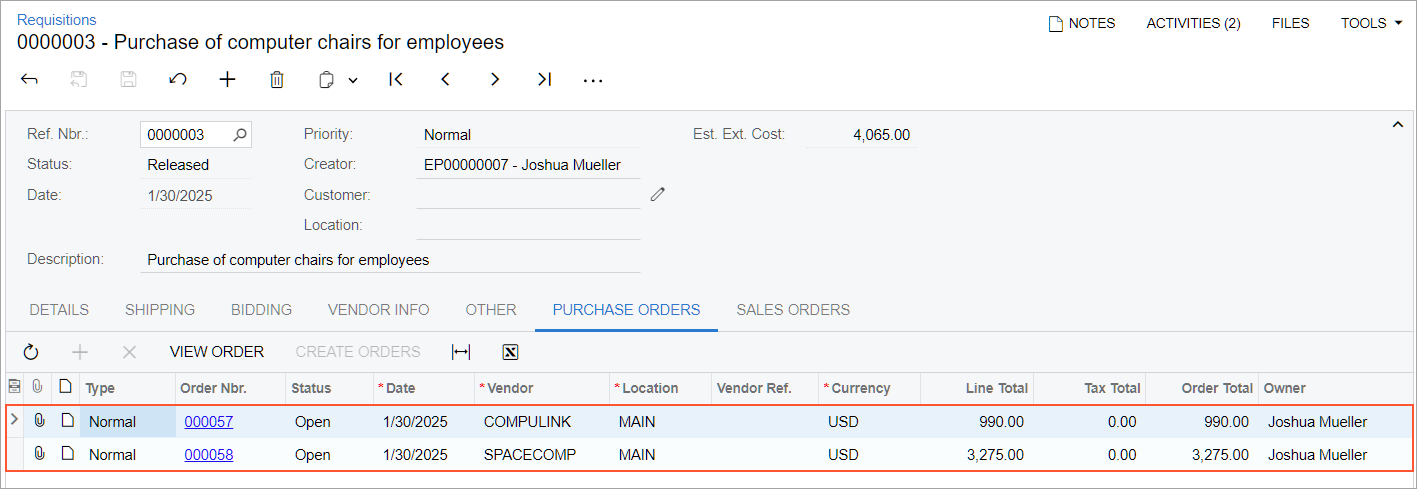The image size is (1417, 489).
Task: Collapse the requisition summary panel
Action: pyautogui.click(x=1397, y=124)
